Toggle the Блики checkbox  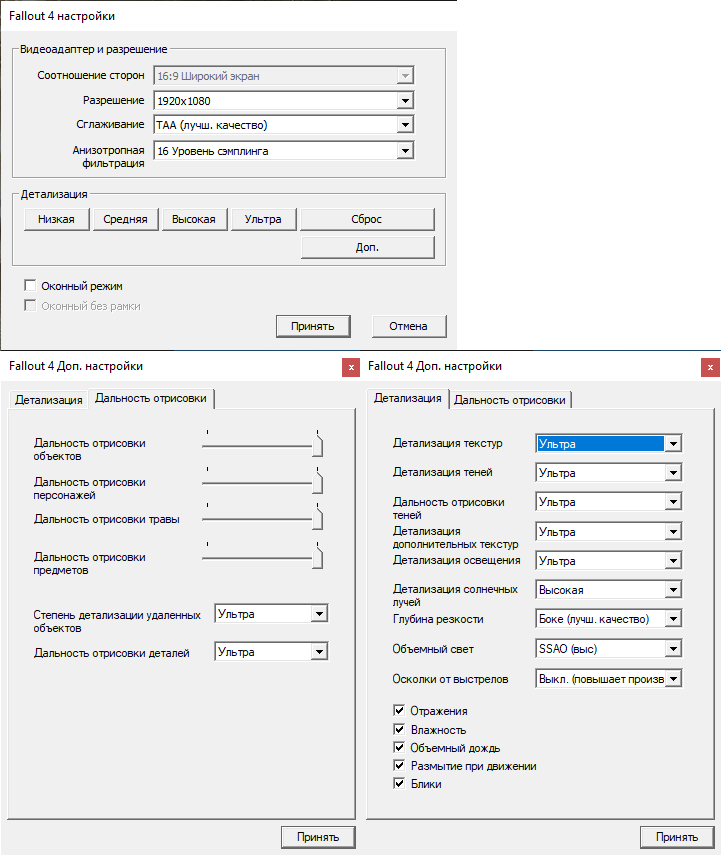(x=399, y=783)
